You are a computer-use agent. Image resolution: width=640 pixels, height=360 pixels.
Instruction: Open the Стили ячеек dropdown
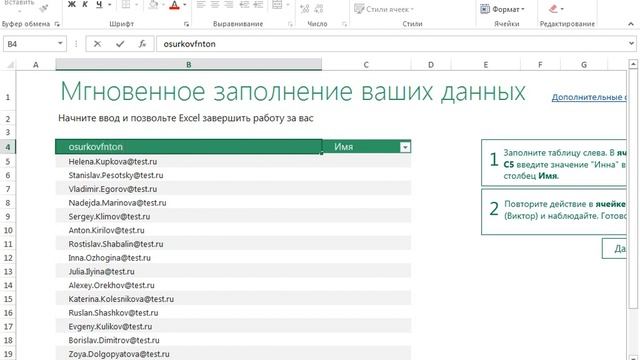coord(384,9)
